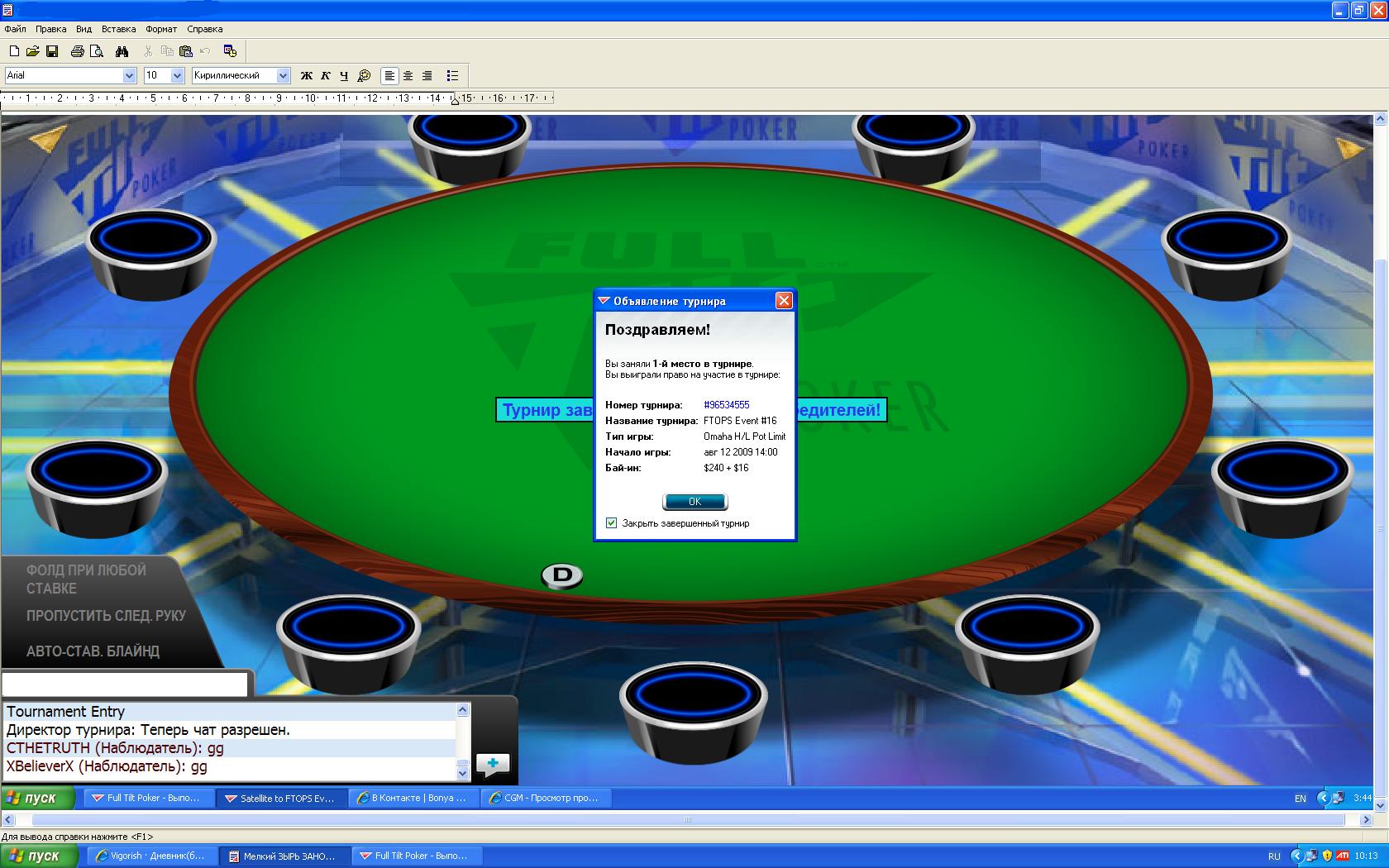Viewport: 1389px width, 868px height.
Task: Click the chat bubble plus icon
Action: [493, 764]
